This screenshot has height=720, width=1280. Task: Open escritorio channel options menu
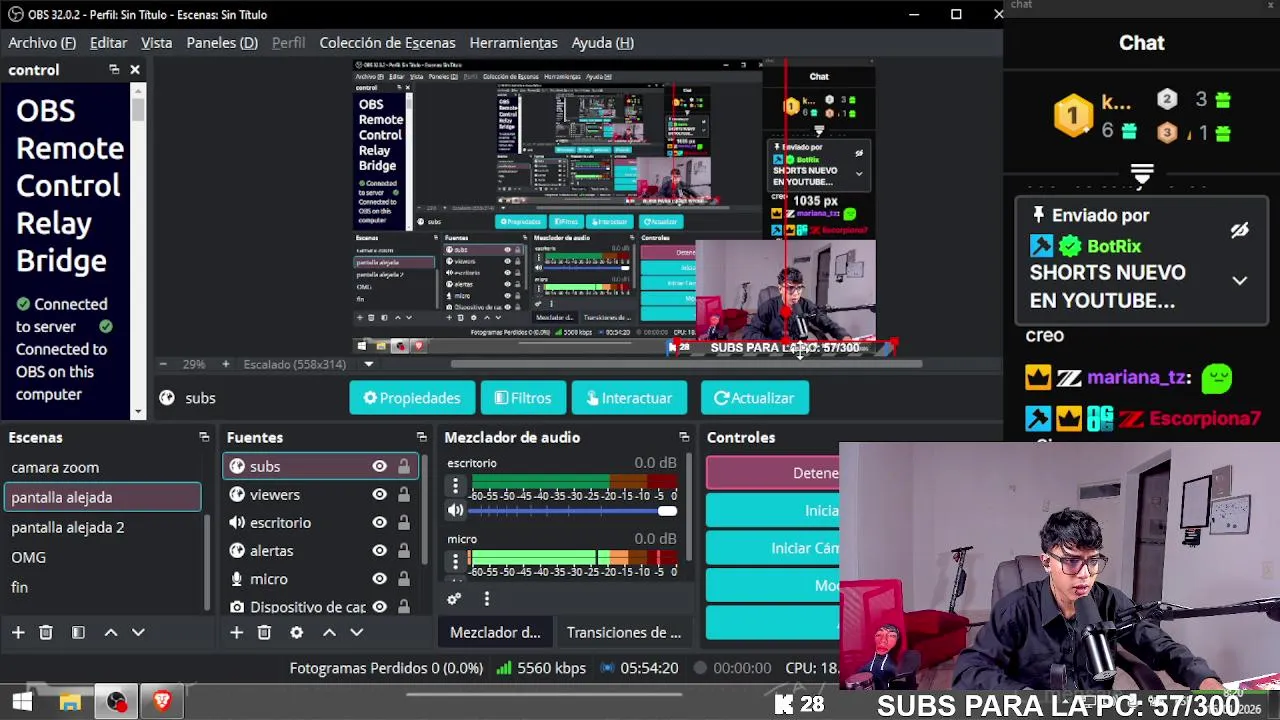coord(456,486)
